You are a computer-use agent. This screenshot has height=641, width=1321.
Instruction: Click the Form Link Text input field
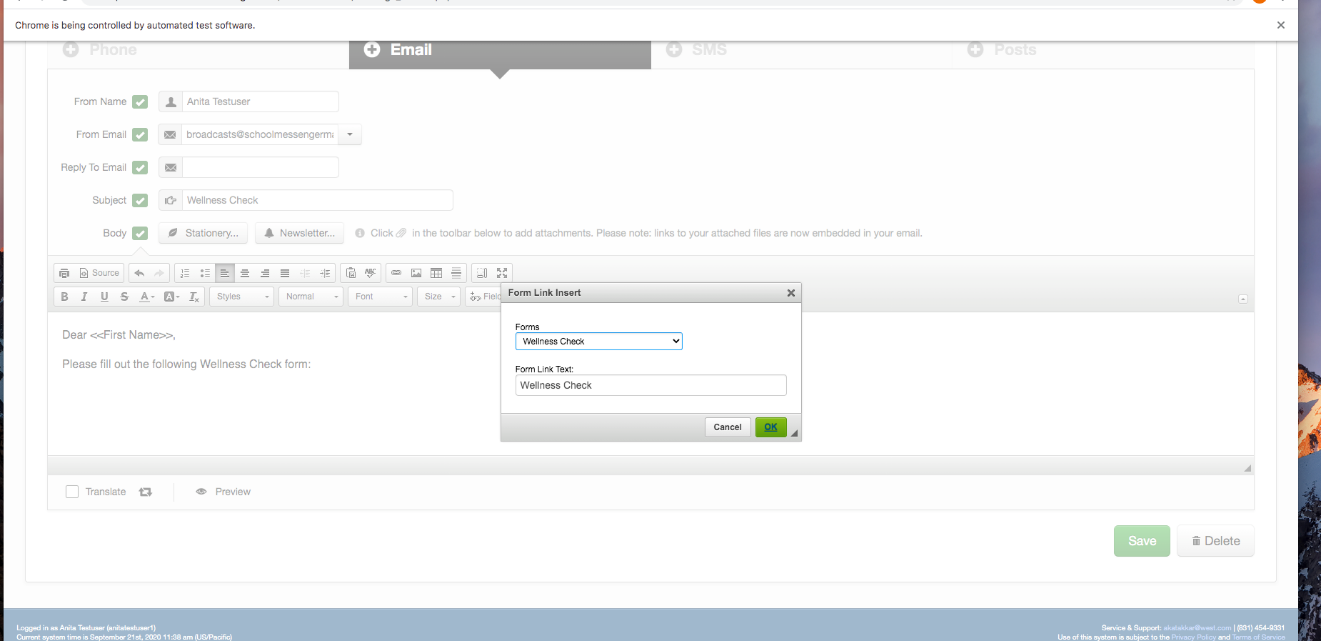(650, 385)
